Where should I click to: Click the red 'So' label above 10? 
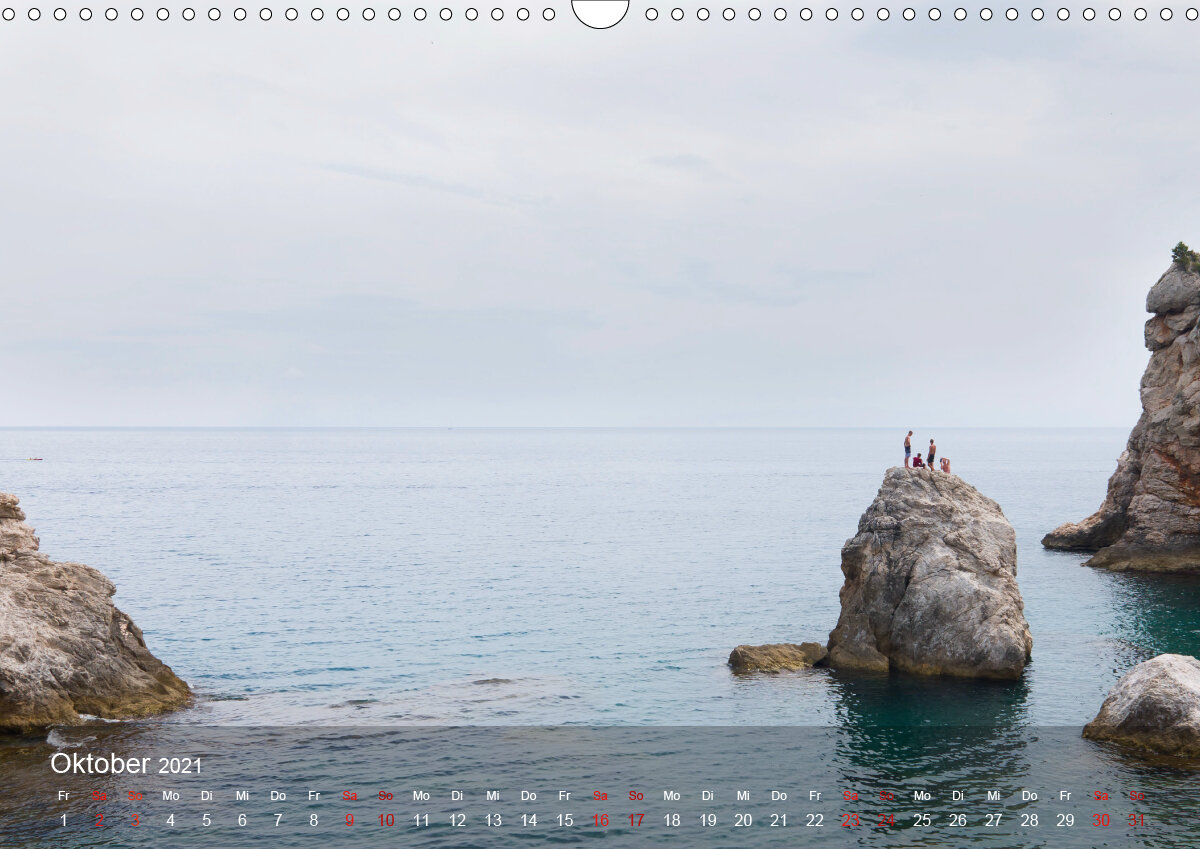[385, 796]
